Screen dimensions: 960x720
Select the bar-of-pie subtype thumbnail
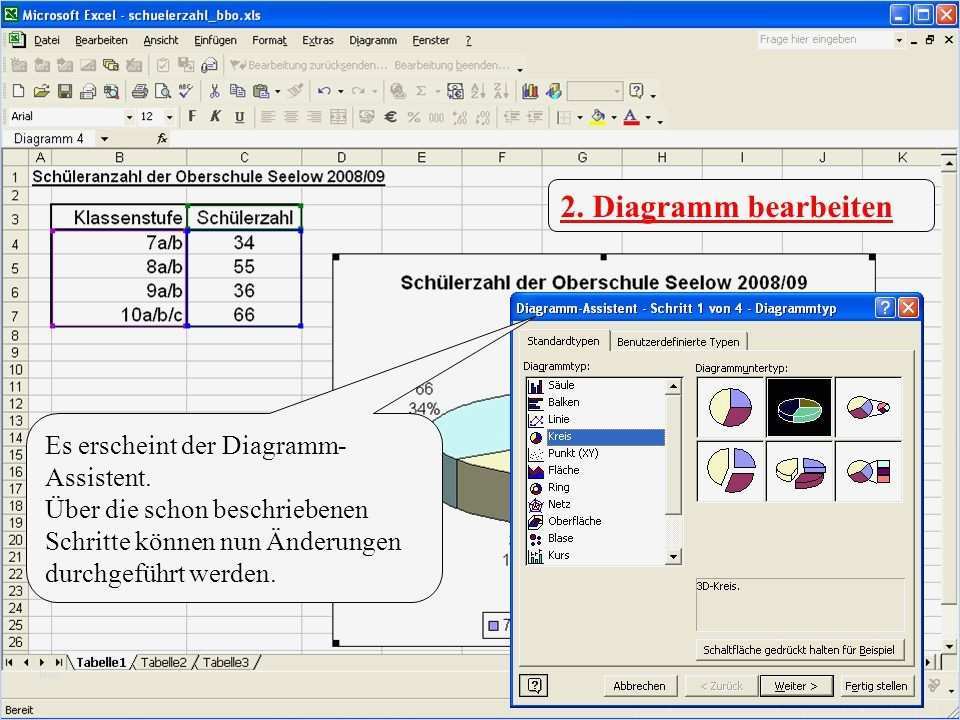point(868,471)
